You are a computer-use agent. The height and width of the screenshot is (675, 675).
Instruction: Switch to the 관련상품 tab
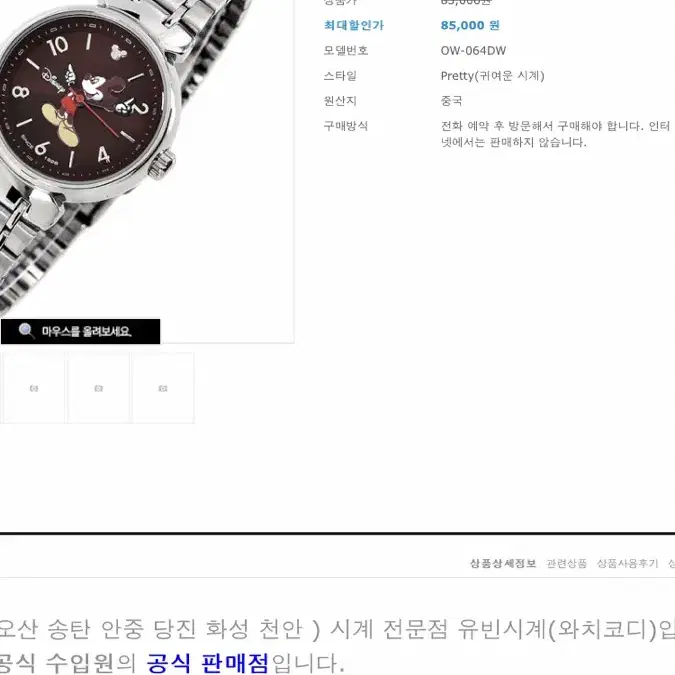(566, 563)
